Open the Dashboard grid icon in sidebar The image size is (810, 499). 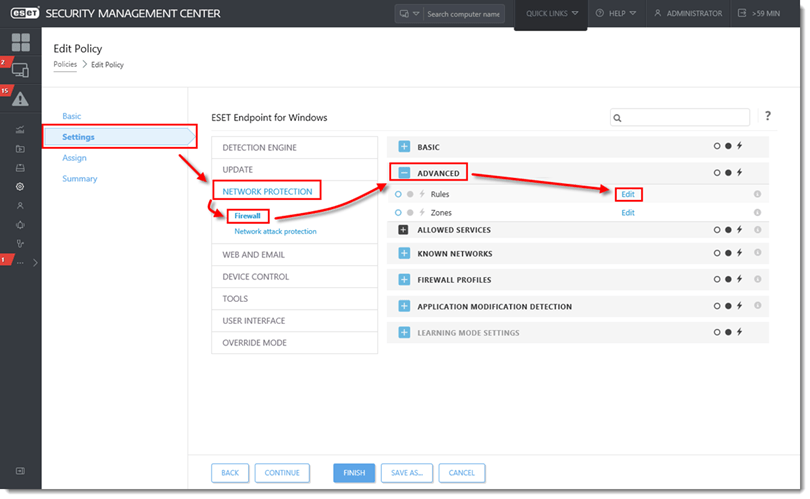pyautogui.click(x=21, y=42)
